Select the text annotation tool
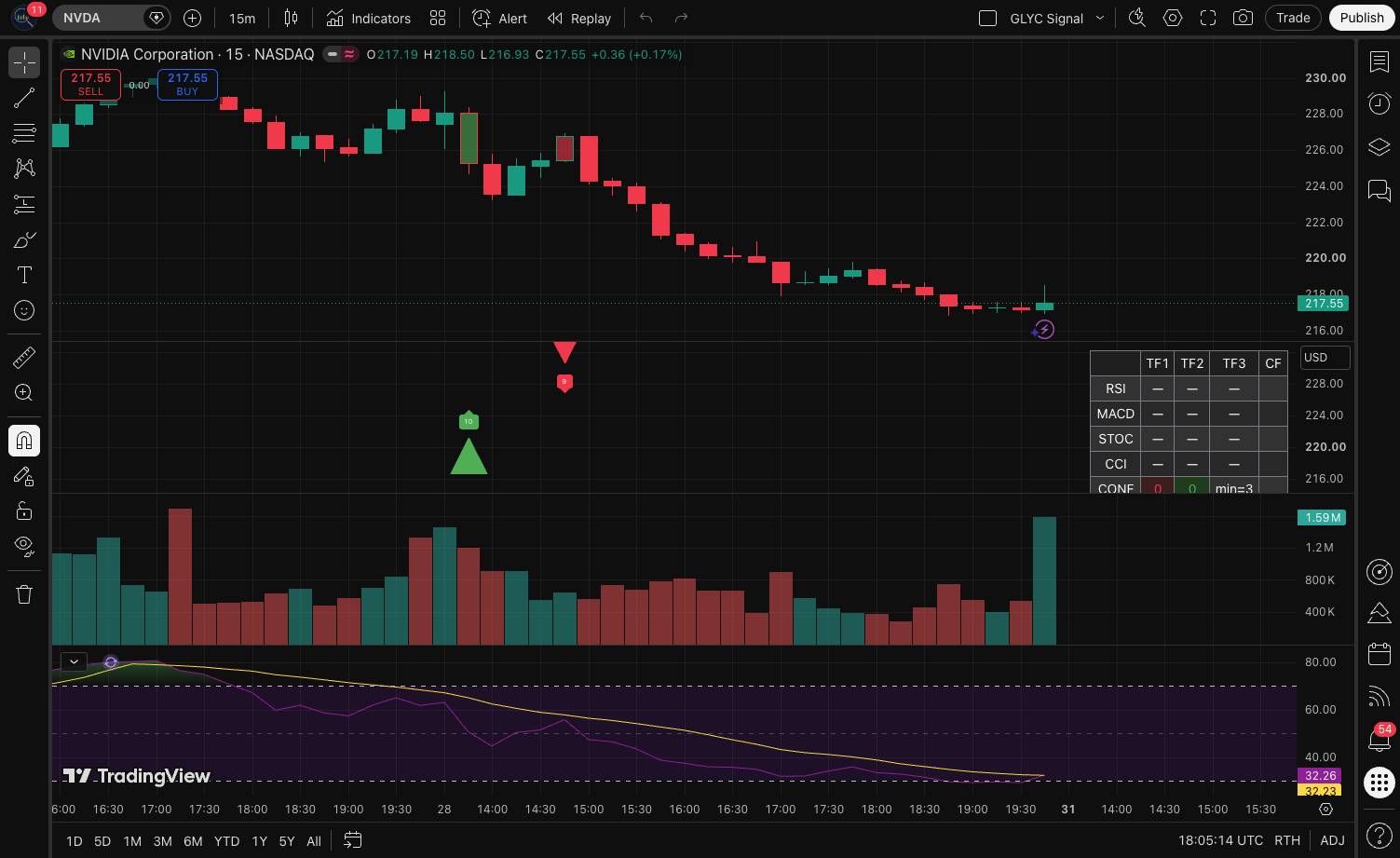1400x858 pixels. [x=24, y=275]
